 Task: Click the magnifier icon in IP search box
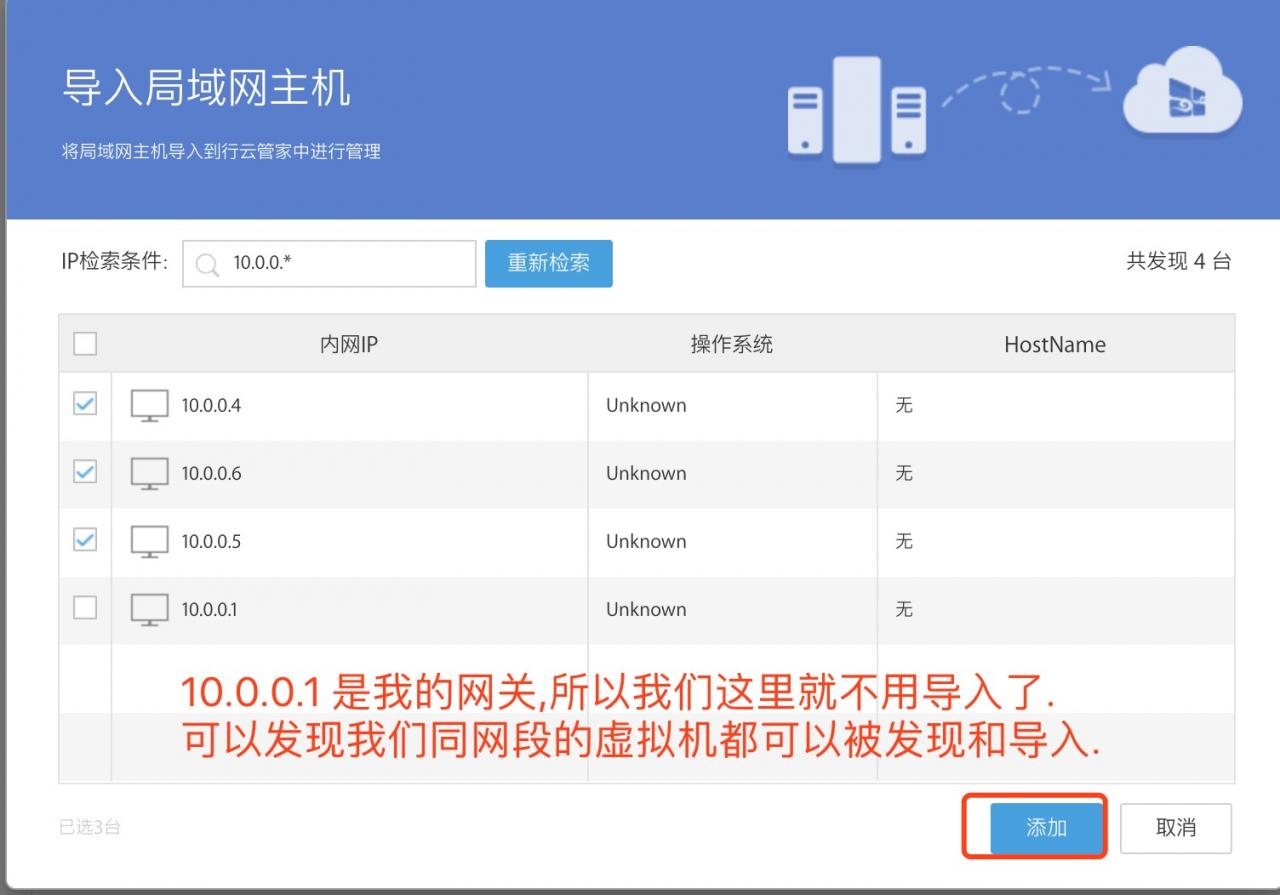(x=207, y=265)
